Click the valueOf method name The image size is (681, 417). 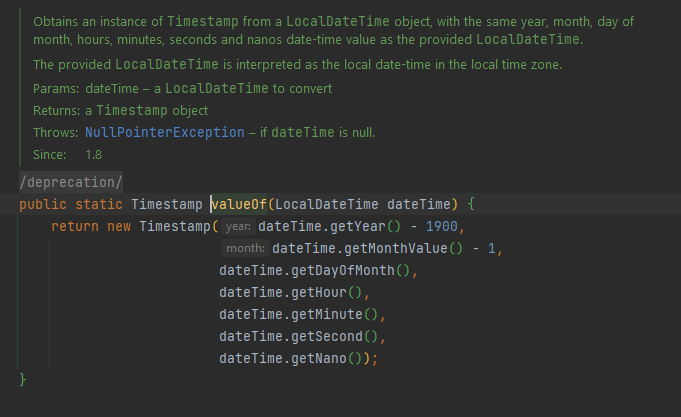pos(239,204)
